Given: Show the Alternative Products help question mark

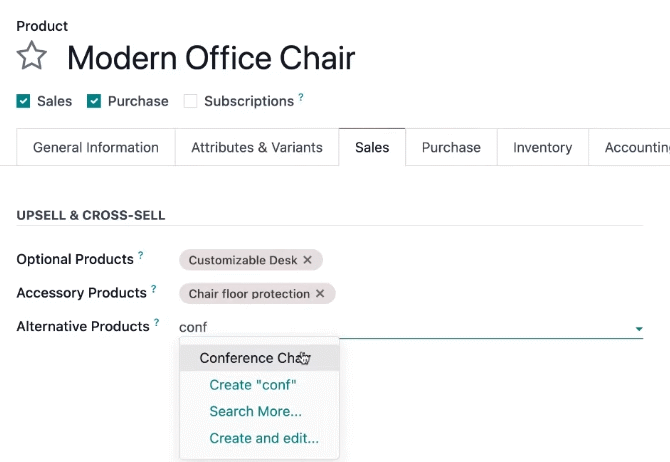Looking at the screenshot, I should click(156, 322).
